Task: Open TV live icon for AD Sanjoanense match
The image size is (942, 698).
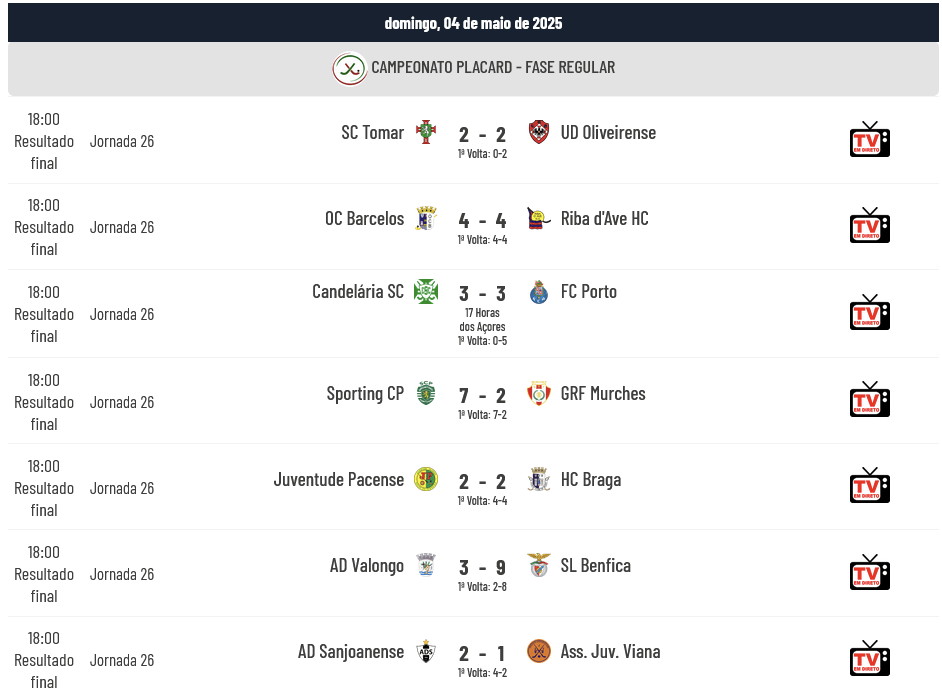Action: (869, 658)
